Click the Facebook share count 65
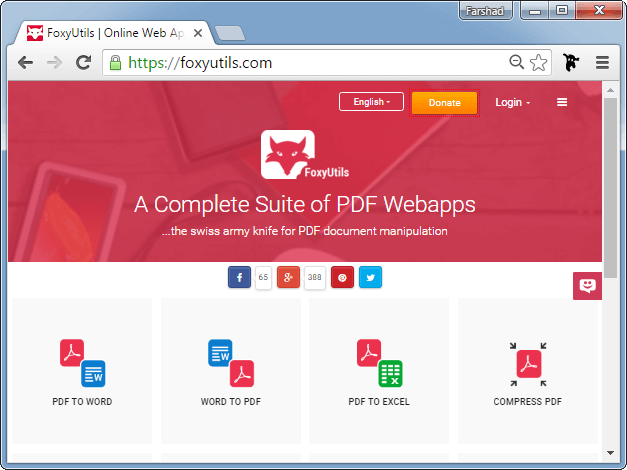Image resolution: width=627 pixels, height=470 pixels. (x=263, y=277)
